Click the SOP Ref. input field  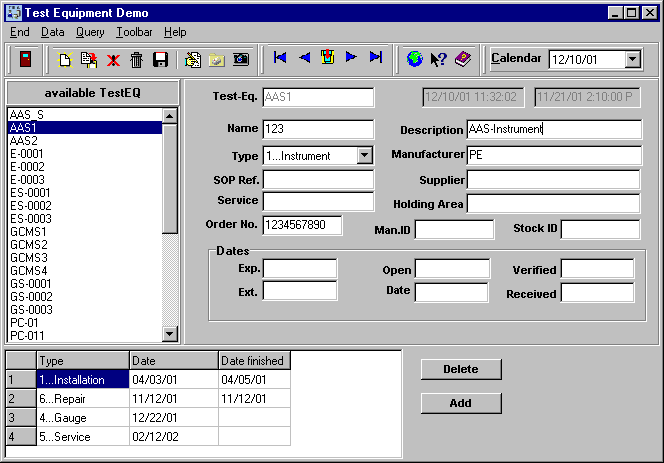coord(318,180)
